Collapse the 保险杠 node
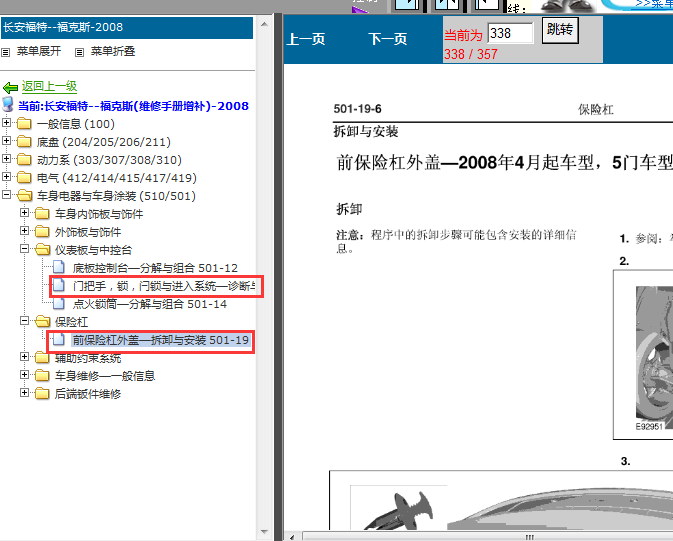This screenshot has width=673, height=541. click(24, 321)
